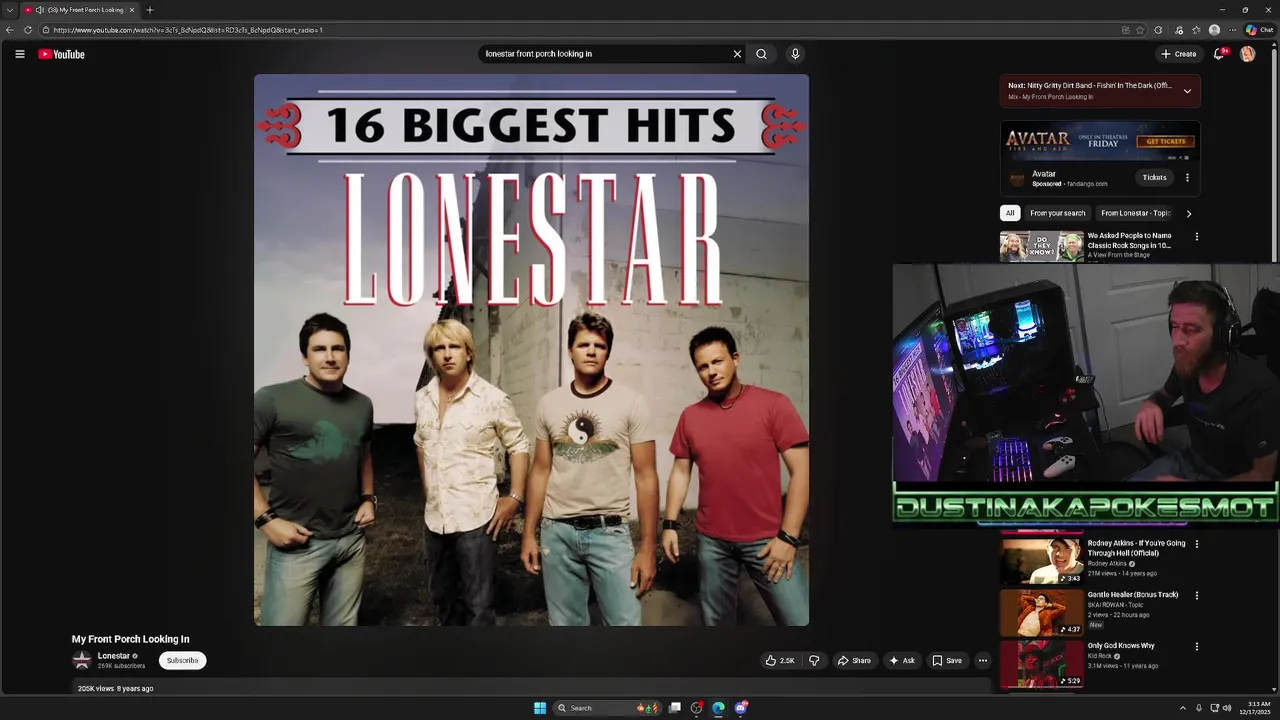Open the volume control in system tray
1280x720 pixels.
(1226, 708)
